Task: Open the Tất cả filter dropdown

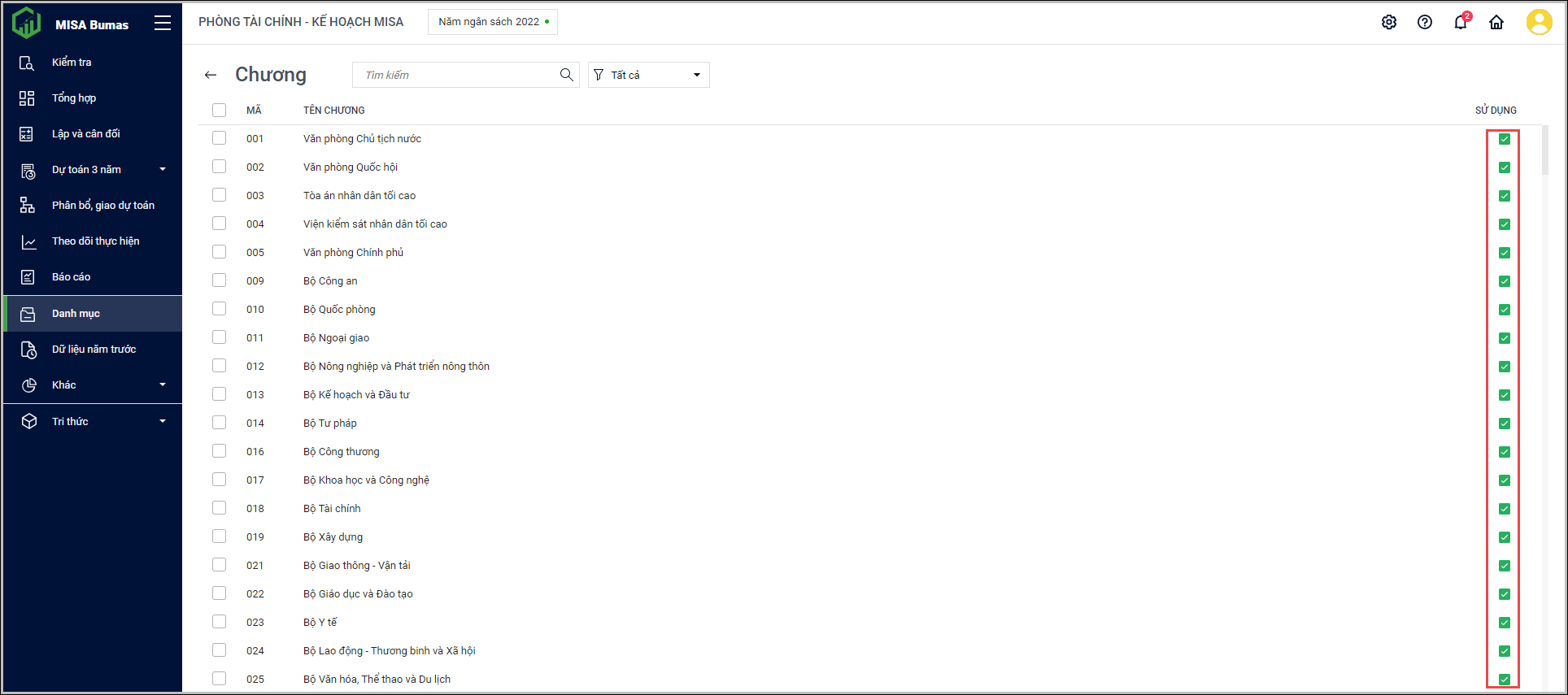Action: click(x=648, y=75)
